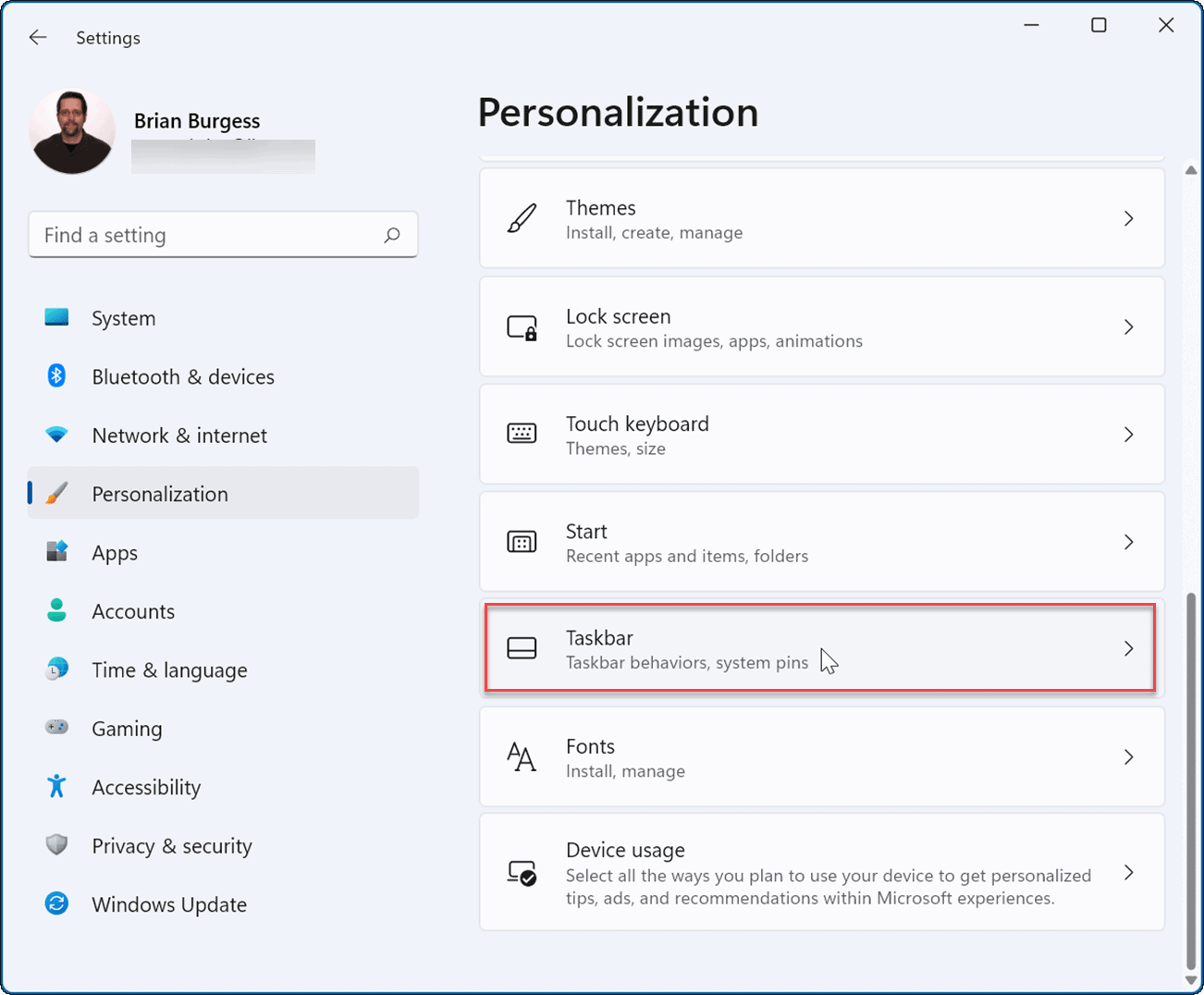Expand Taskbar settings via its chevron

[1128, 648]
